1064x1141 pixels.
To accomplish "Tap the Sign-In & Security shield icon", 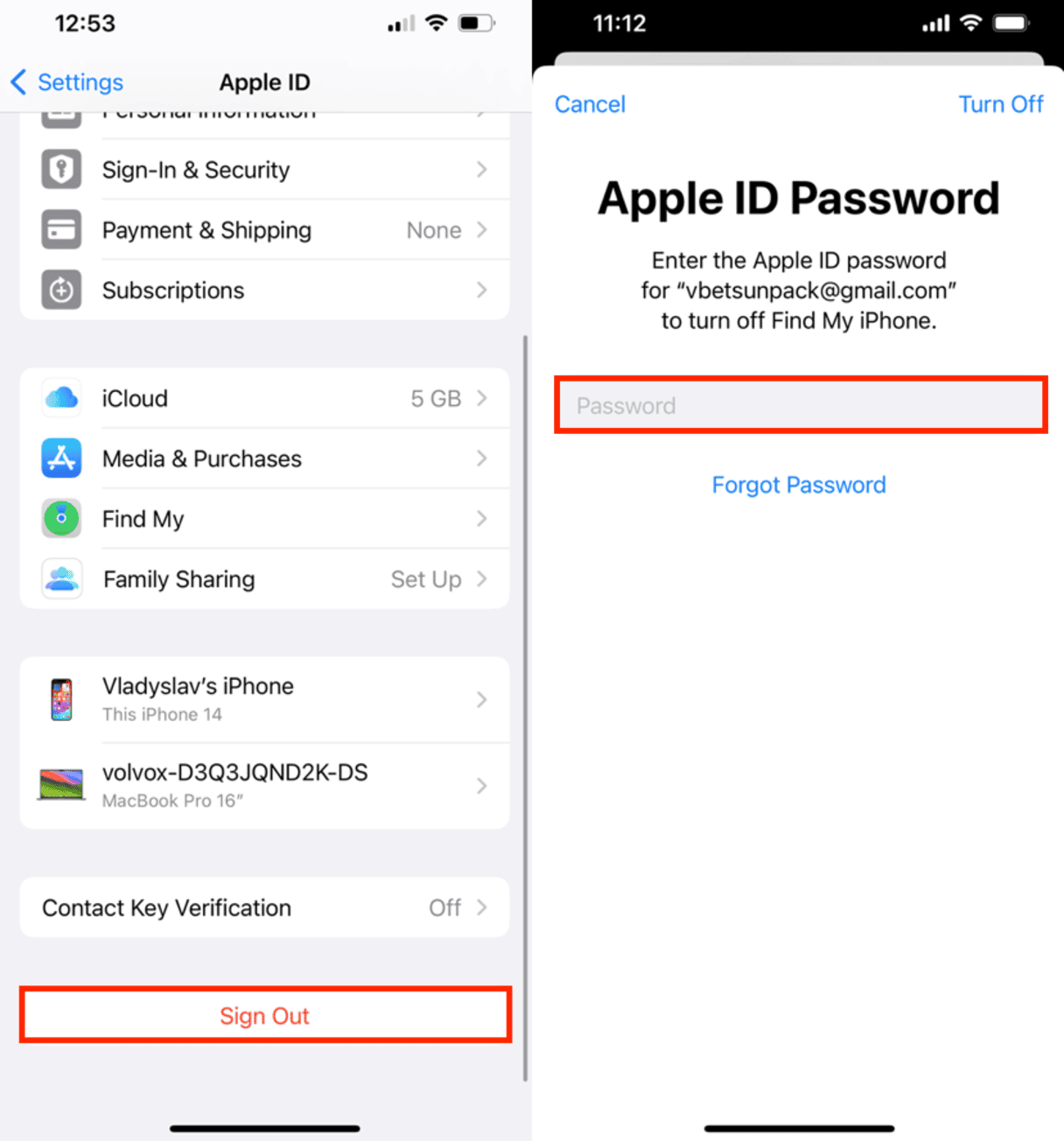I will point(61,169).
